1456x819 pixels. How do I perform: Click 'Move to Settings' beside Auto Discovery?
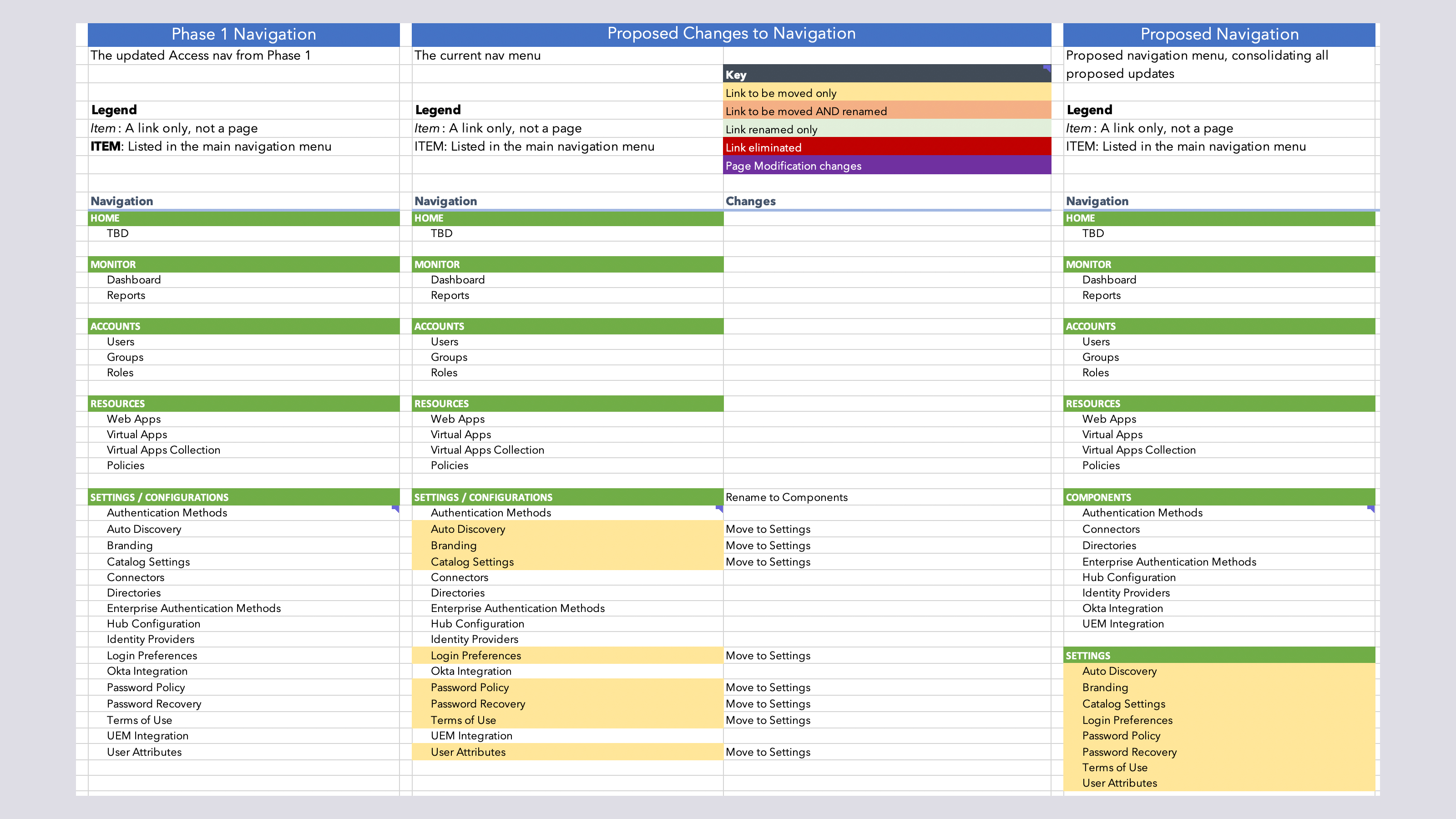pyautogui.click(x=768, y=529)
